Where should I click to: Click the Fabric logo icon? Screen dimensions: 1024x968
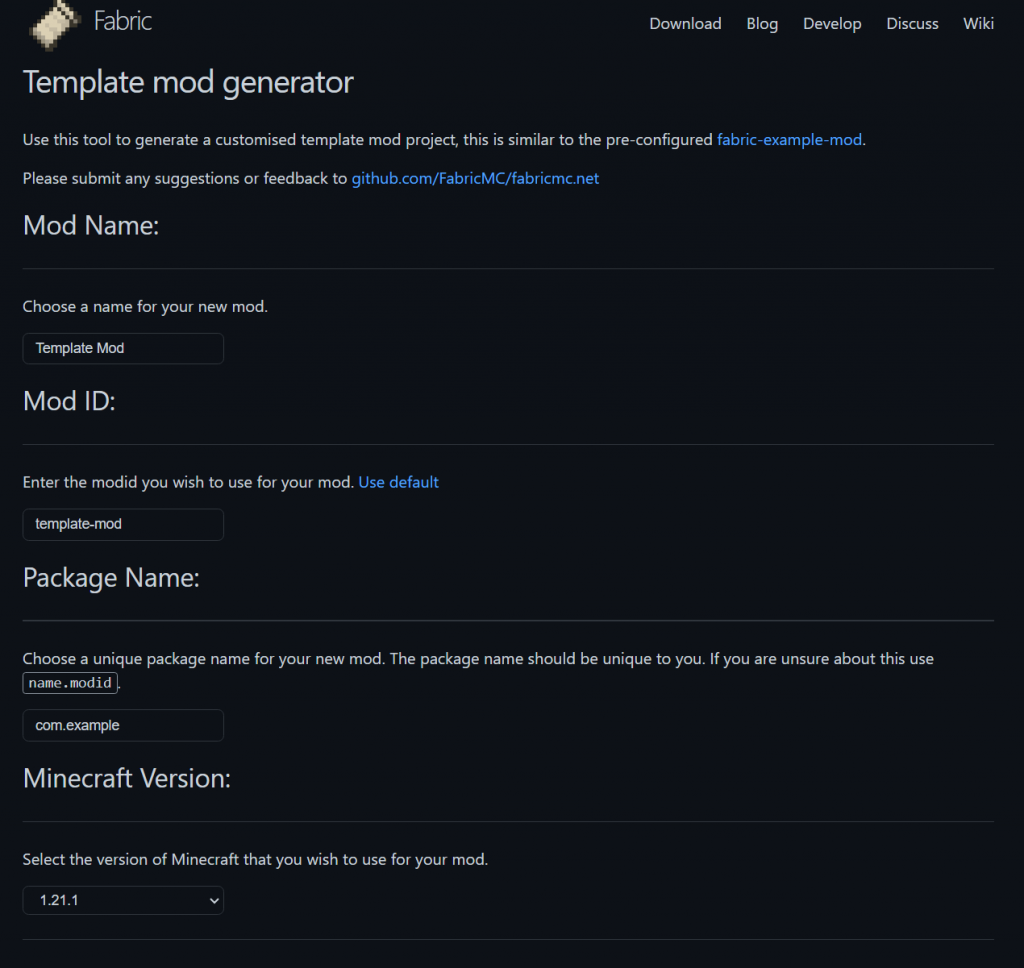[54, 24]
